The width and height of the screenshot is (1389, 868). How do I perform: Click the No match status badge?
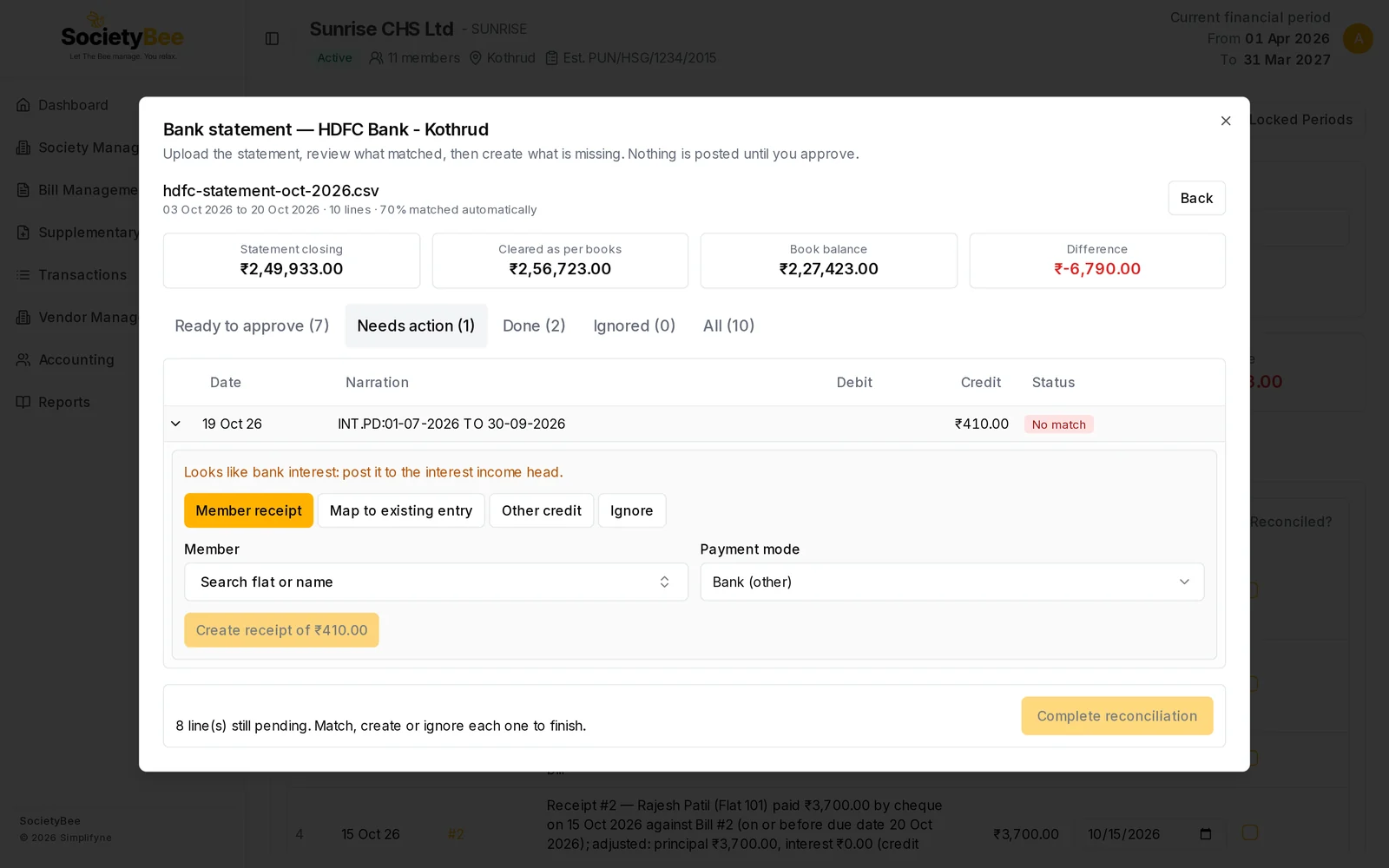1058,424
